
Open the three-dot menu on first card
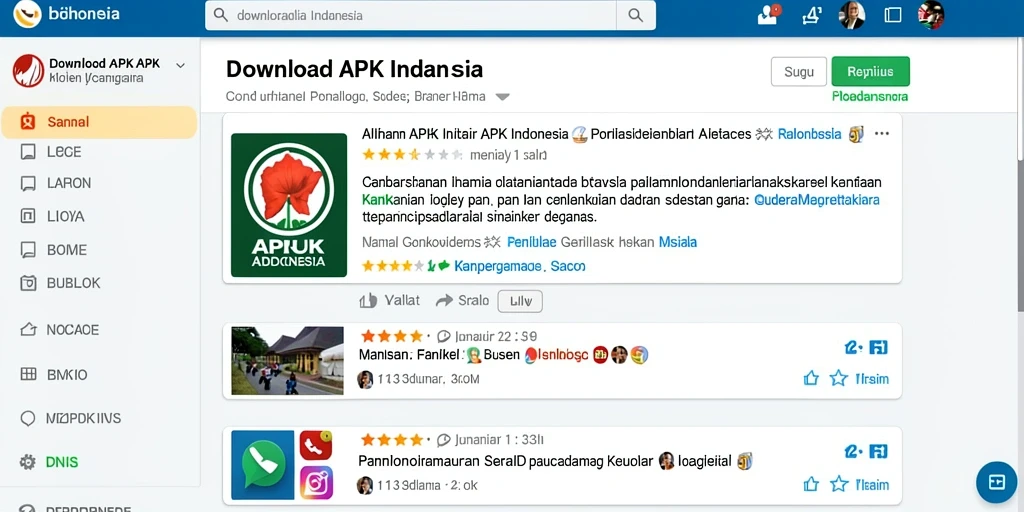tap(882, 134)
